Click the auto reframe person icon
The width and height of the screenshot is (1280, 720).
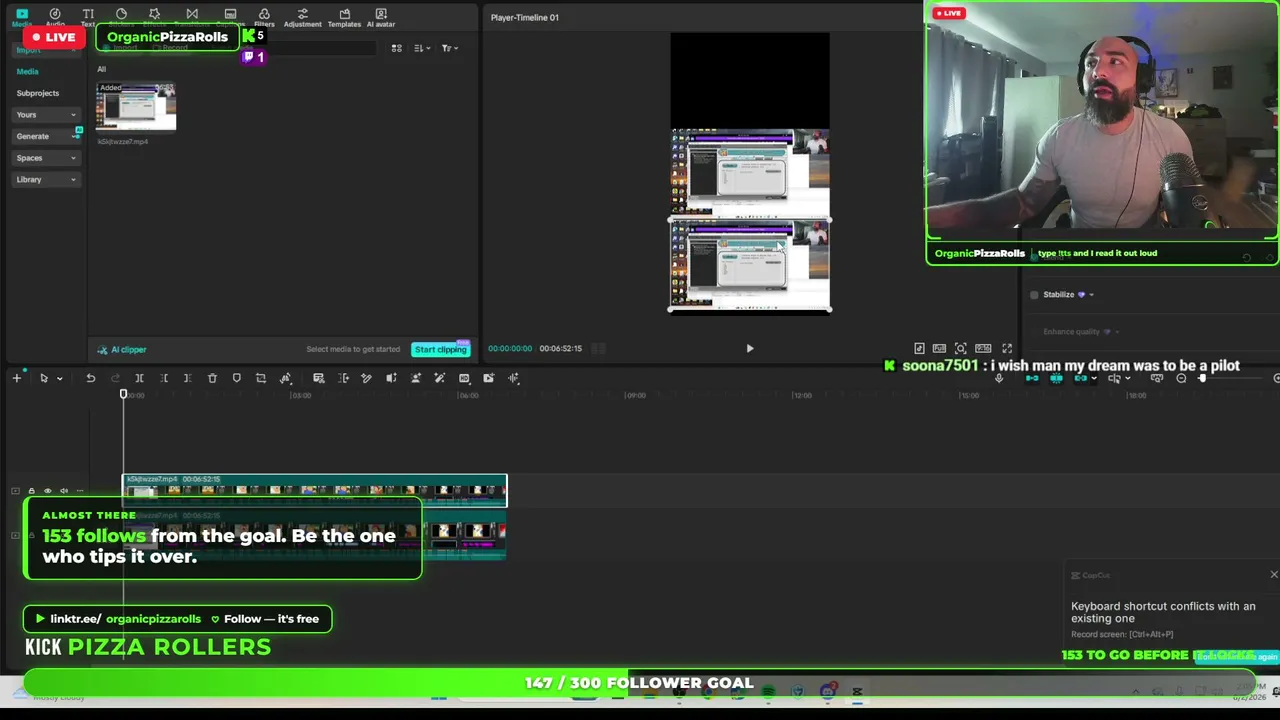(416, 378)
